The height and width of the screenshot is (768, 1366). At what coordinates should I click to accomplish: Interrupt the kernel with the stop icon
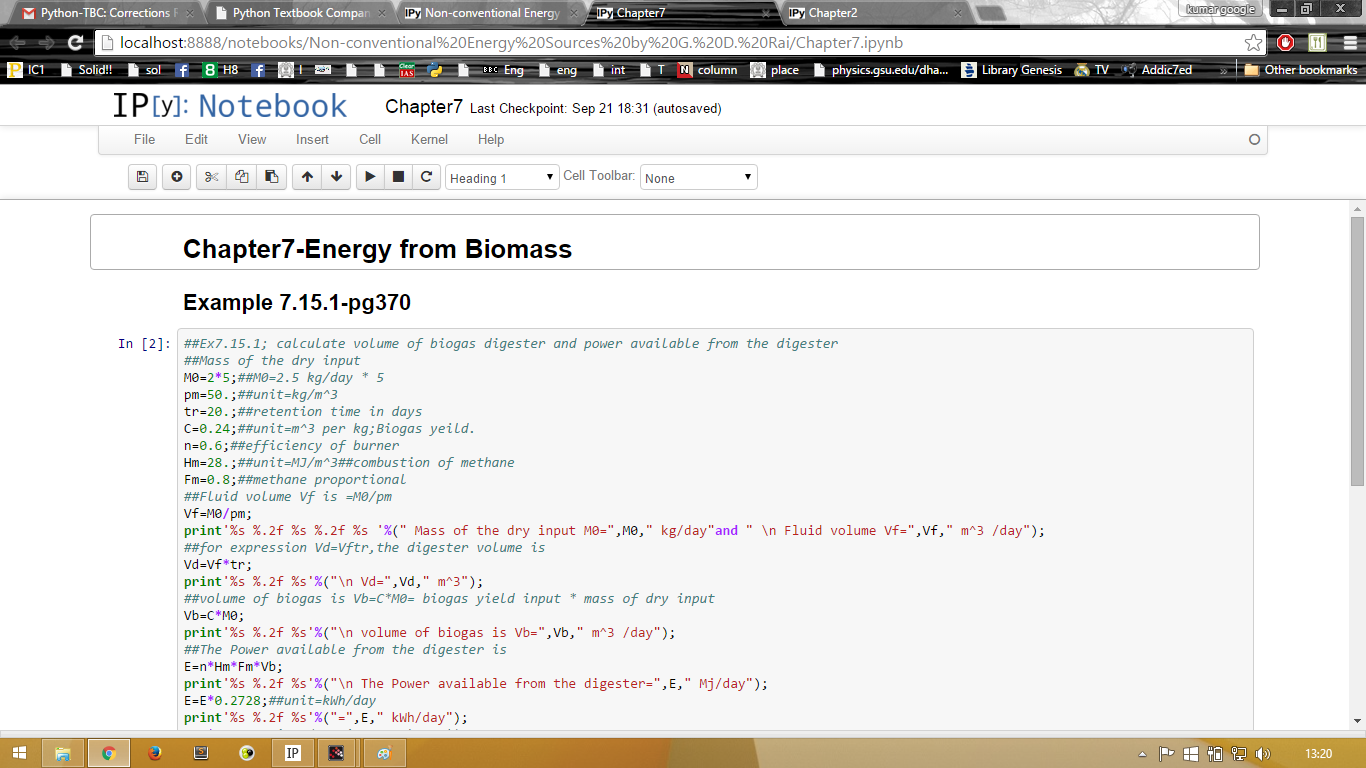[398, 177]
